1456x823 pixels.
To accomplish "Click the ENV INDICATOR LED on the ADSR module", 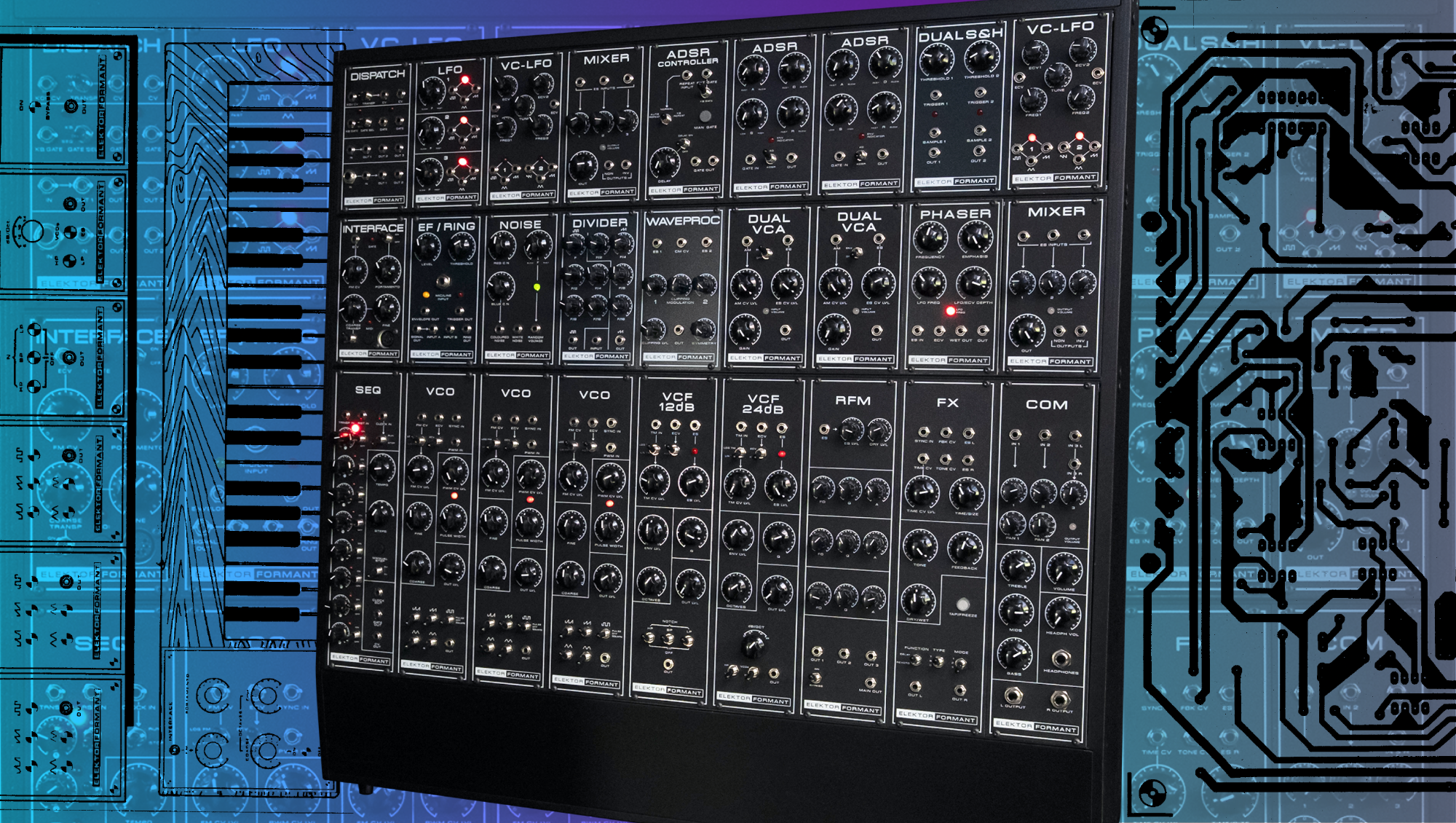I will coord(771,140).
